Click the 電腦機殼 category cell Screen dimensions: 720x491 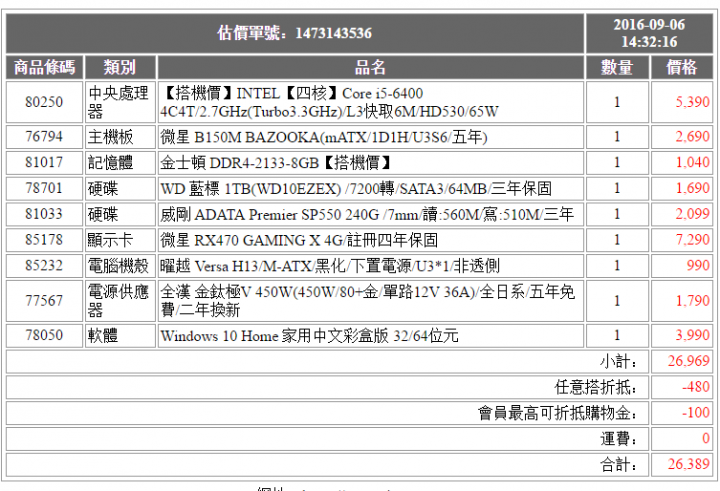pos(120,265)
